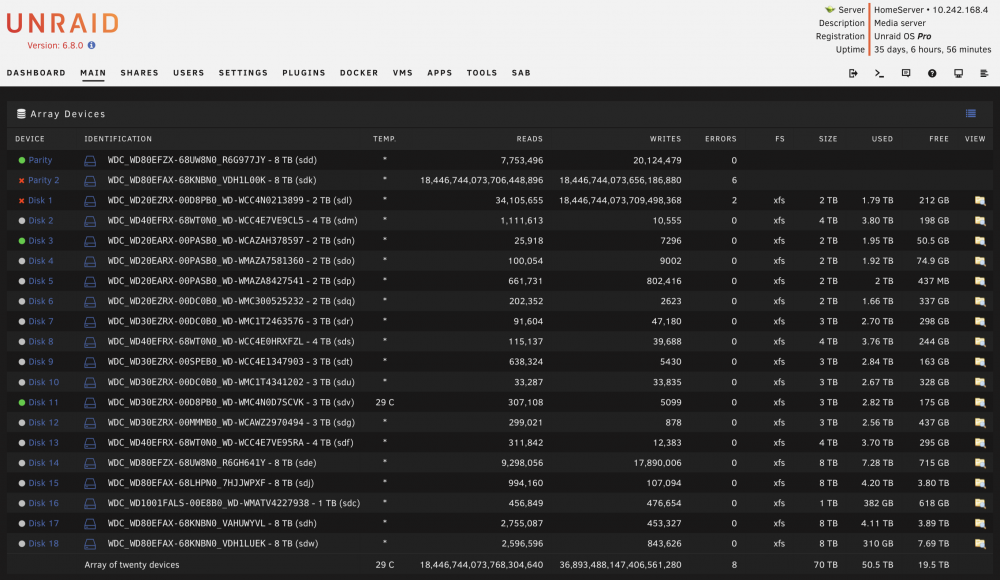Click the 29 C temperature for Disk 11
Viewport: 1000px width, 580px height.
(385, 403)
